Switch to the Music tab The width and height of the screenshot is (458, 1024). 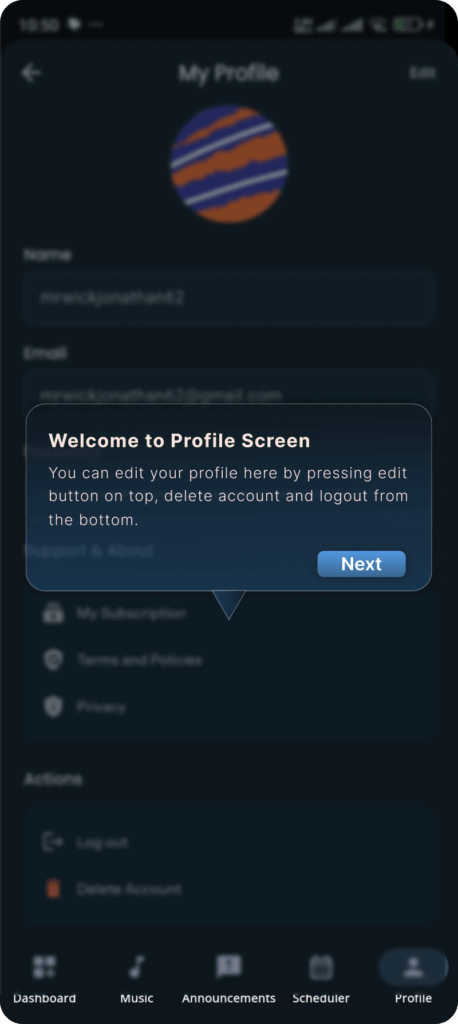(x=137, y=977)
